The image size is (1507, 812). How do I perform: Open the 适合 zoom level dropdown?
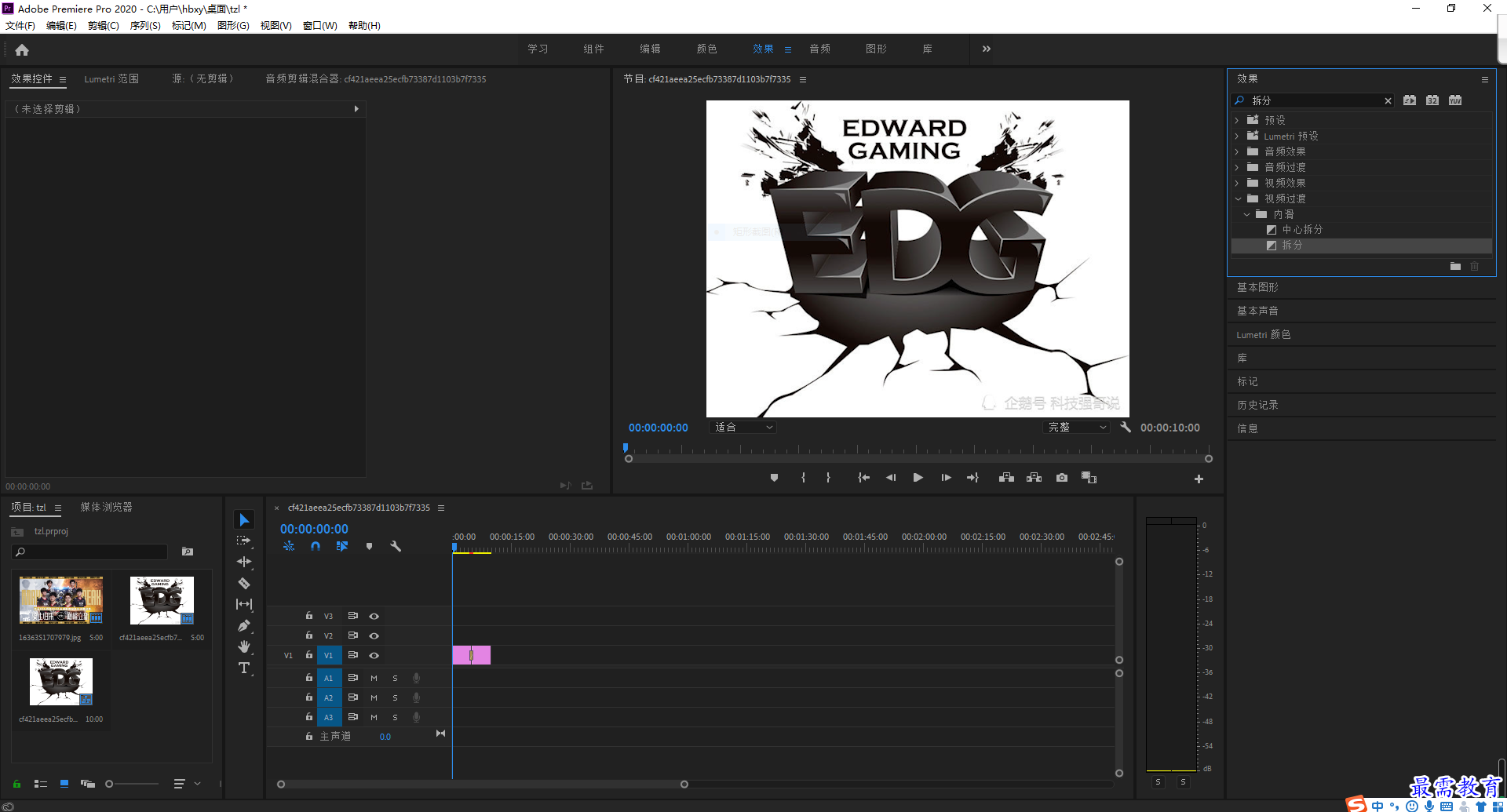[x=743, y=428]
